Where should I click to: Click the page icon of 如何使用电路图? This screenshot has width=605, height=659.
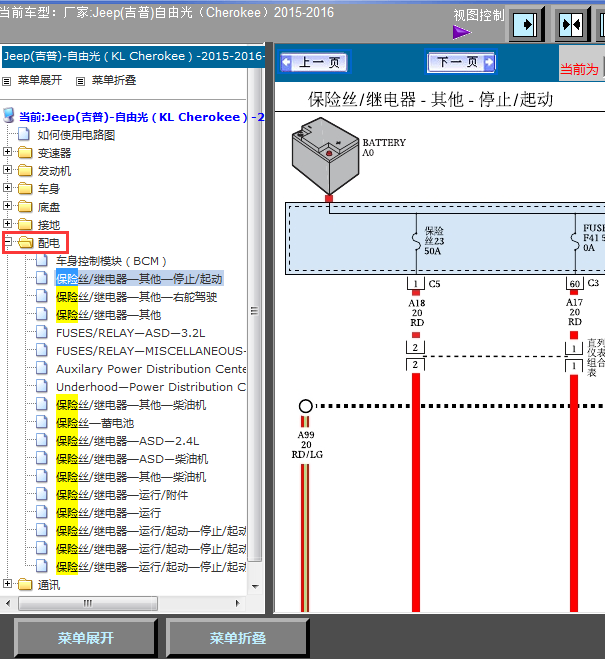(x=24, y=134)
